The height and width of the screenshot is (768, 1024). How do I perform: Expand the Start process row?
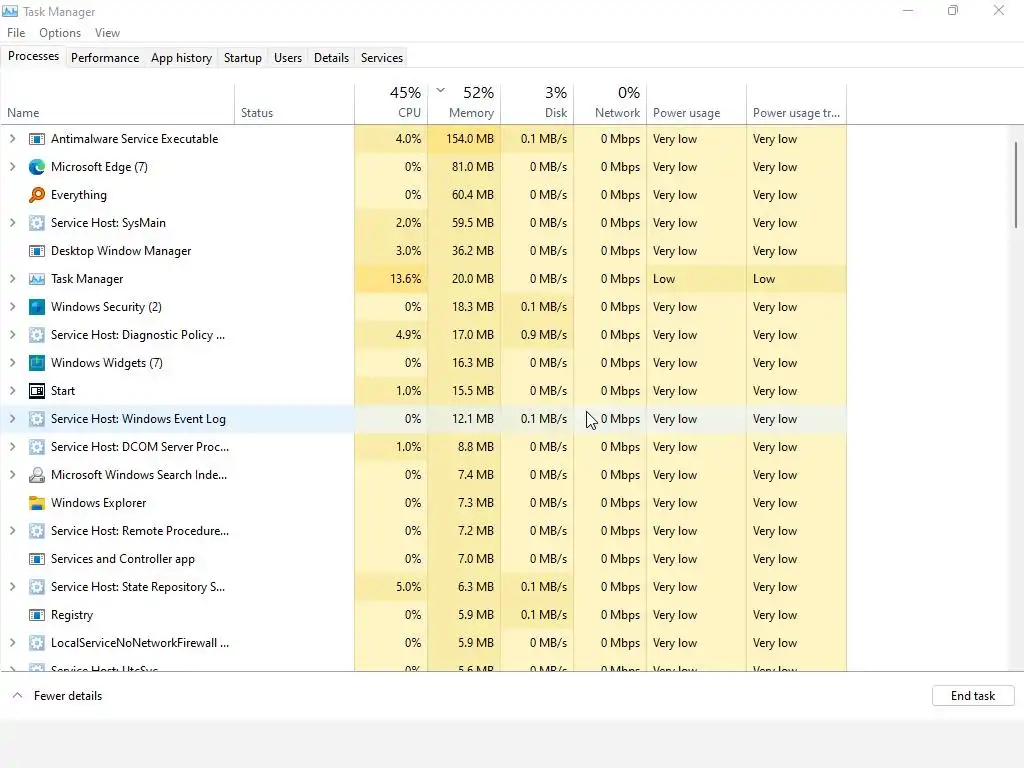pyautogui.click(x=12, y=391)
